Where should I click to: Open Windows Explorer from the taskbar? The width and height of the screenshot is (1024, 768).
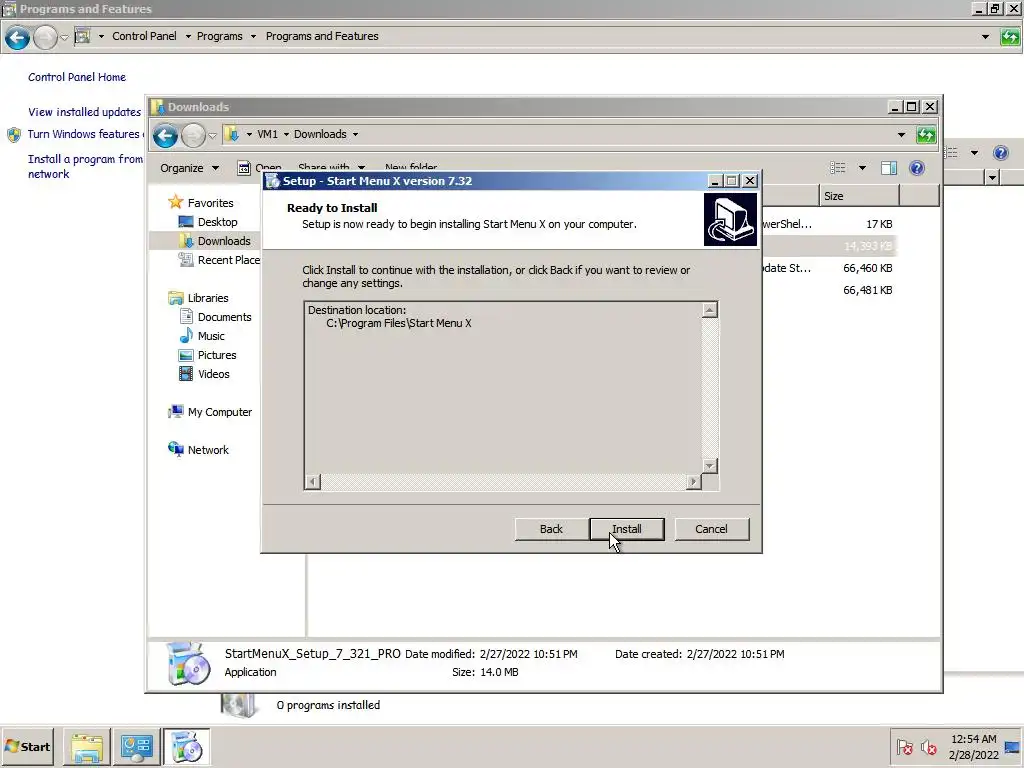[x=87, y=747]
